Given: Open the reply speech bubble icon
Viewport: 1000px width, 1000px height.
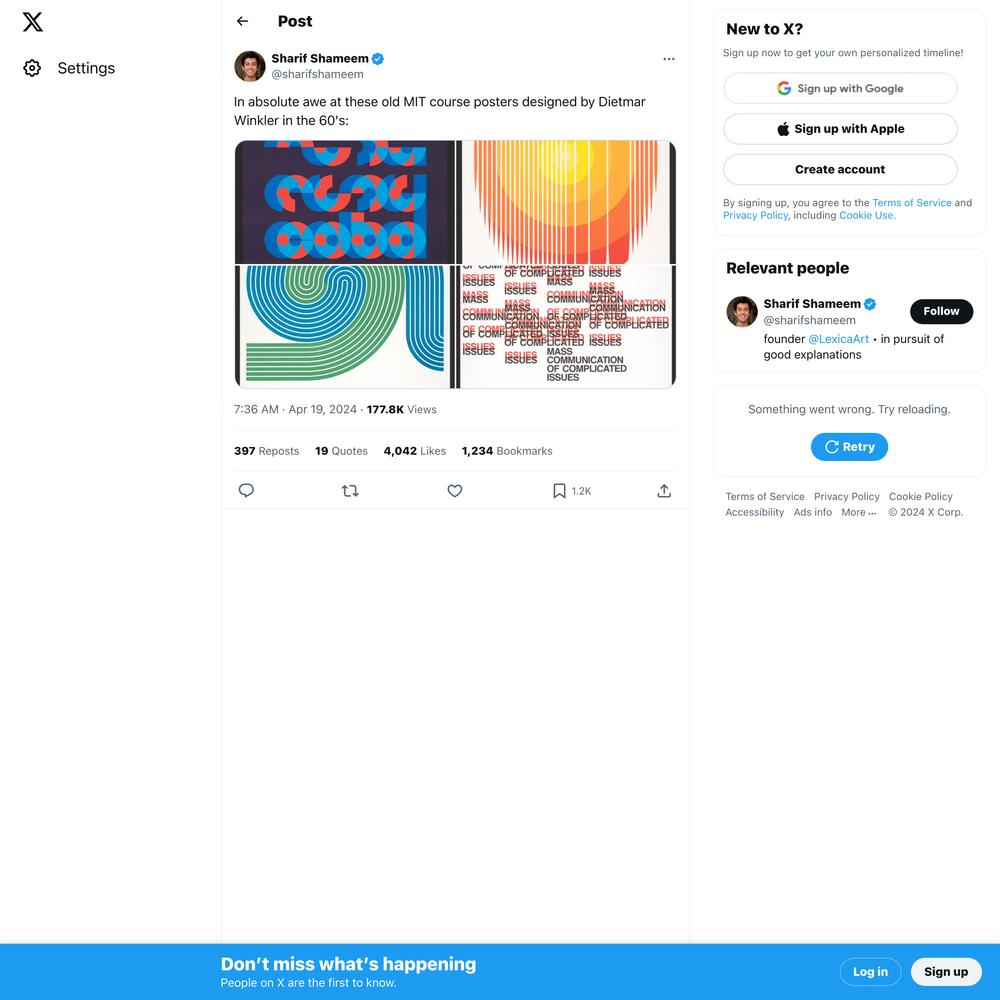Looking at the screenshot, I should pyautogui.click(x=246, y=490).
